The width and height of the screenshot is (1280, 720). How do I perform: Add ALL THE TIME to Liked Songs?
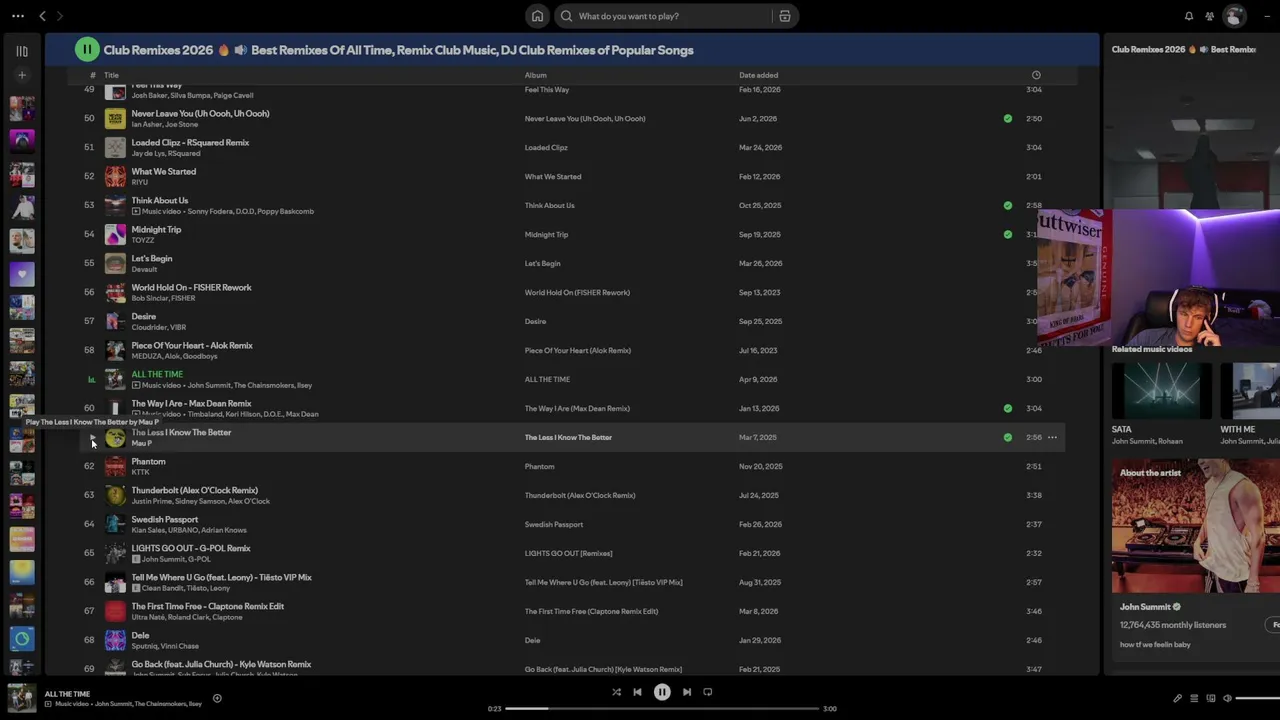217,698
